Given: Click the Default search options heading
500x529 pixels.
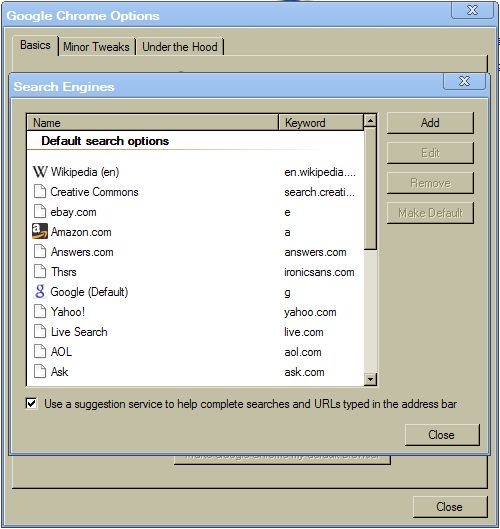Looking at the screenshot, I should tap(105, 141).
